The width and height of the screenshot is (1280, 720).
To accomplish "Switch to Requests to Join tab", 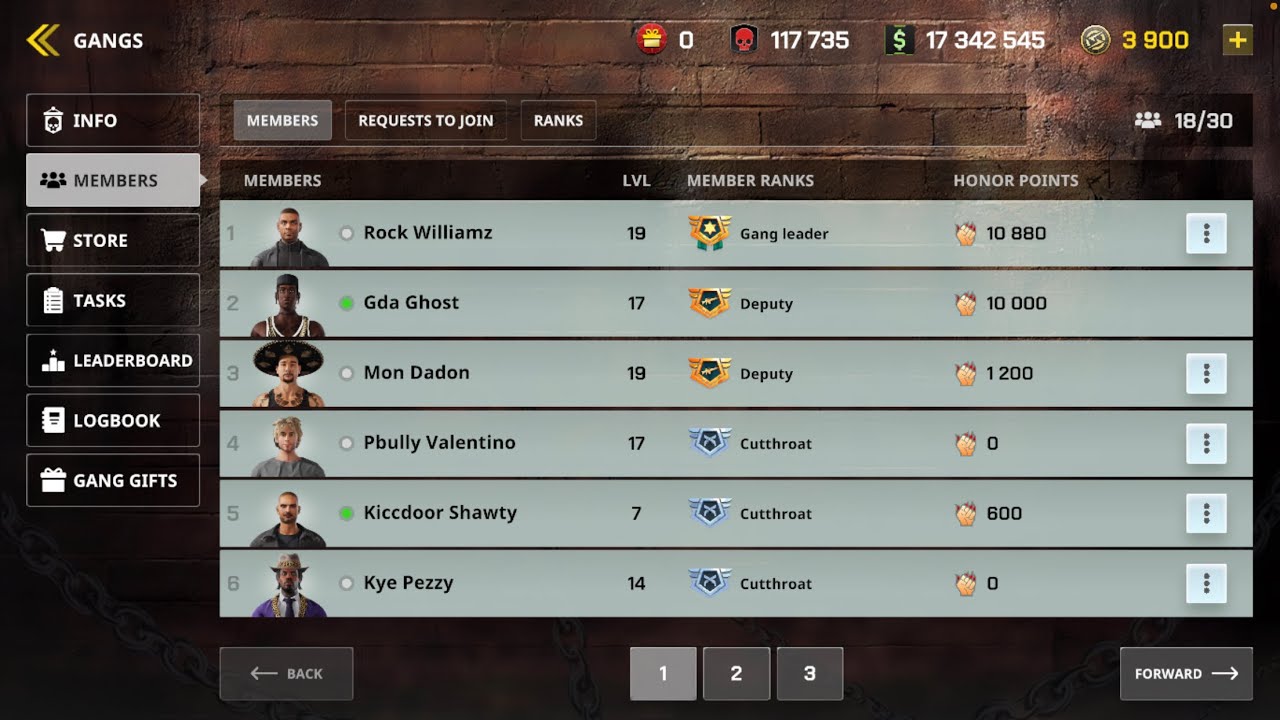I will tap(426, 120).
